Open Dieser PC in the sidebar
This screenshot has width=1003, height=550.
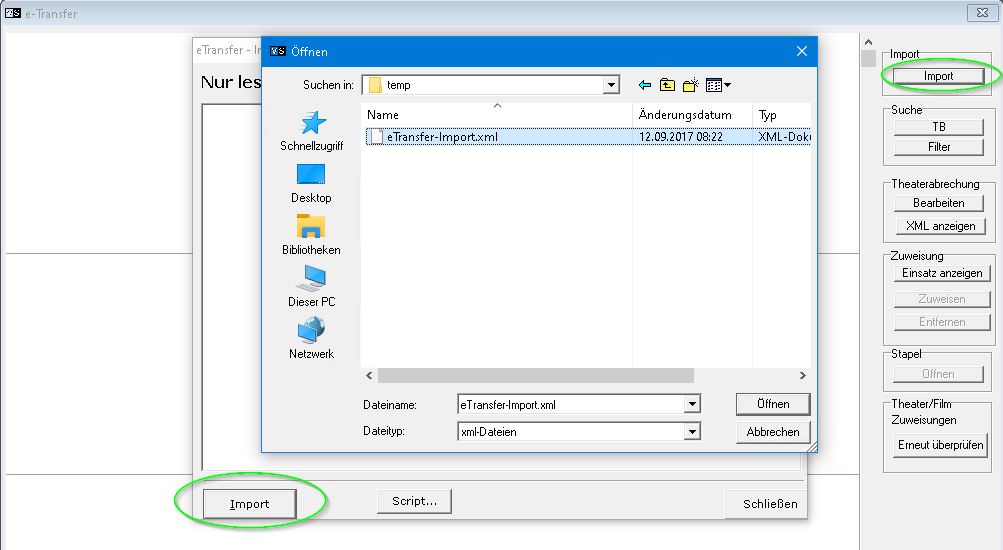click(311, 286)
